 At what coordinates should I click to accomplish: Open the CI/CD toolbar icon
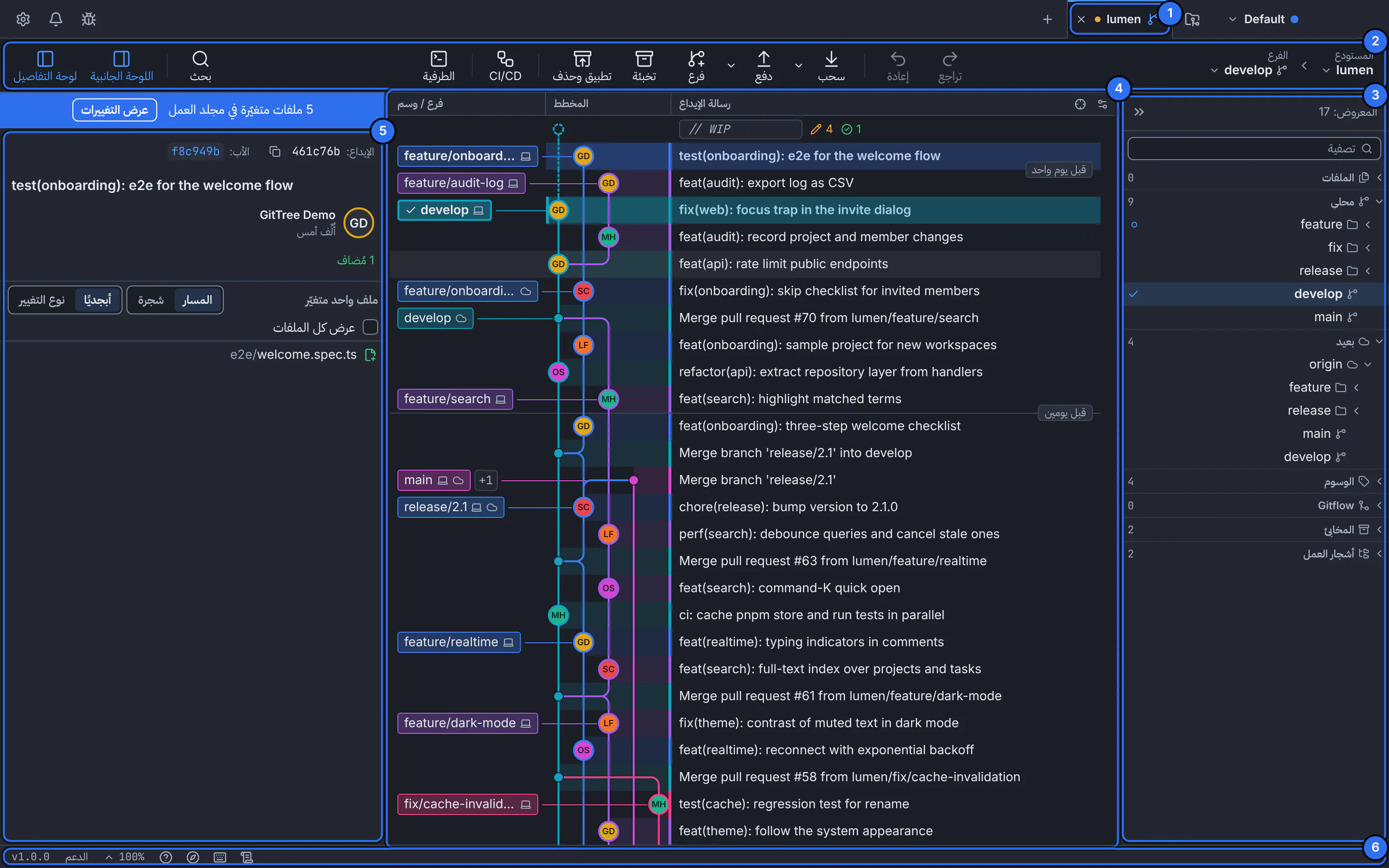(505, 66)
